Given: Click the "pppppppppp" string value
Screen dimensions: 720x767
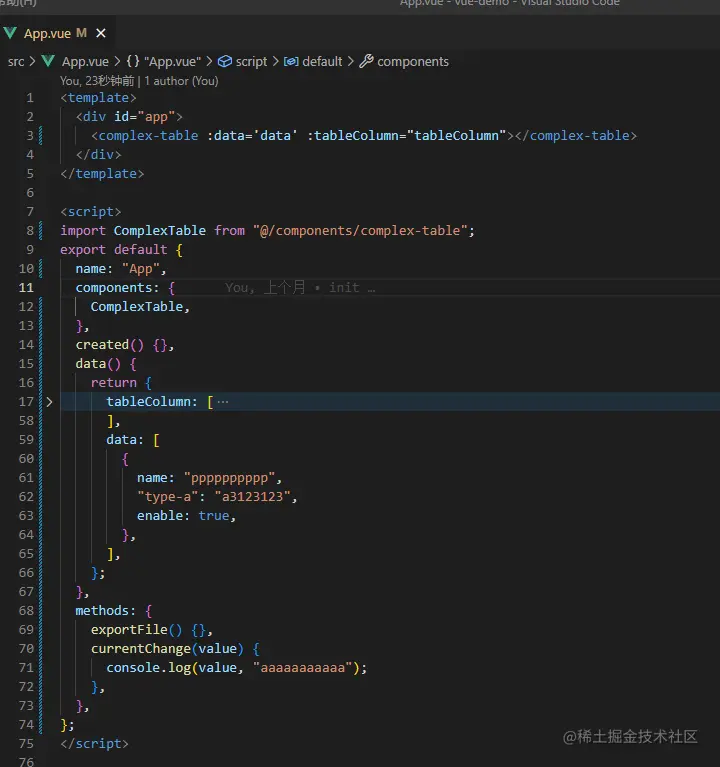Looking at the screenshot, I should [229, 478].
